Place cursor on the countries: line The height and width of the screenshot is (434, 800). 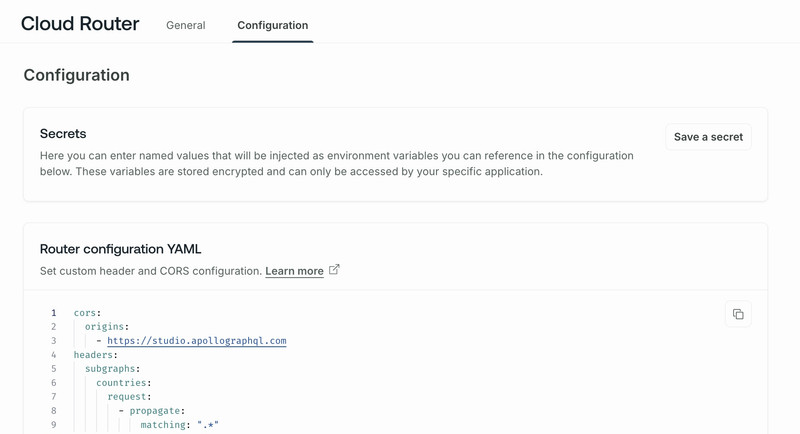[123, 383]
